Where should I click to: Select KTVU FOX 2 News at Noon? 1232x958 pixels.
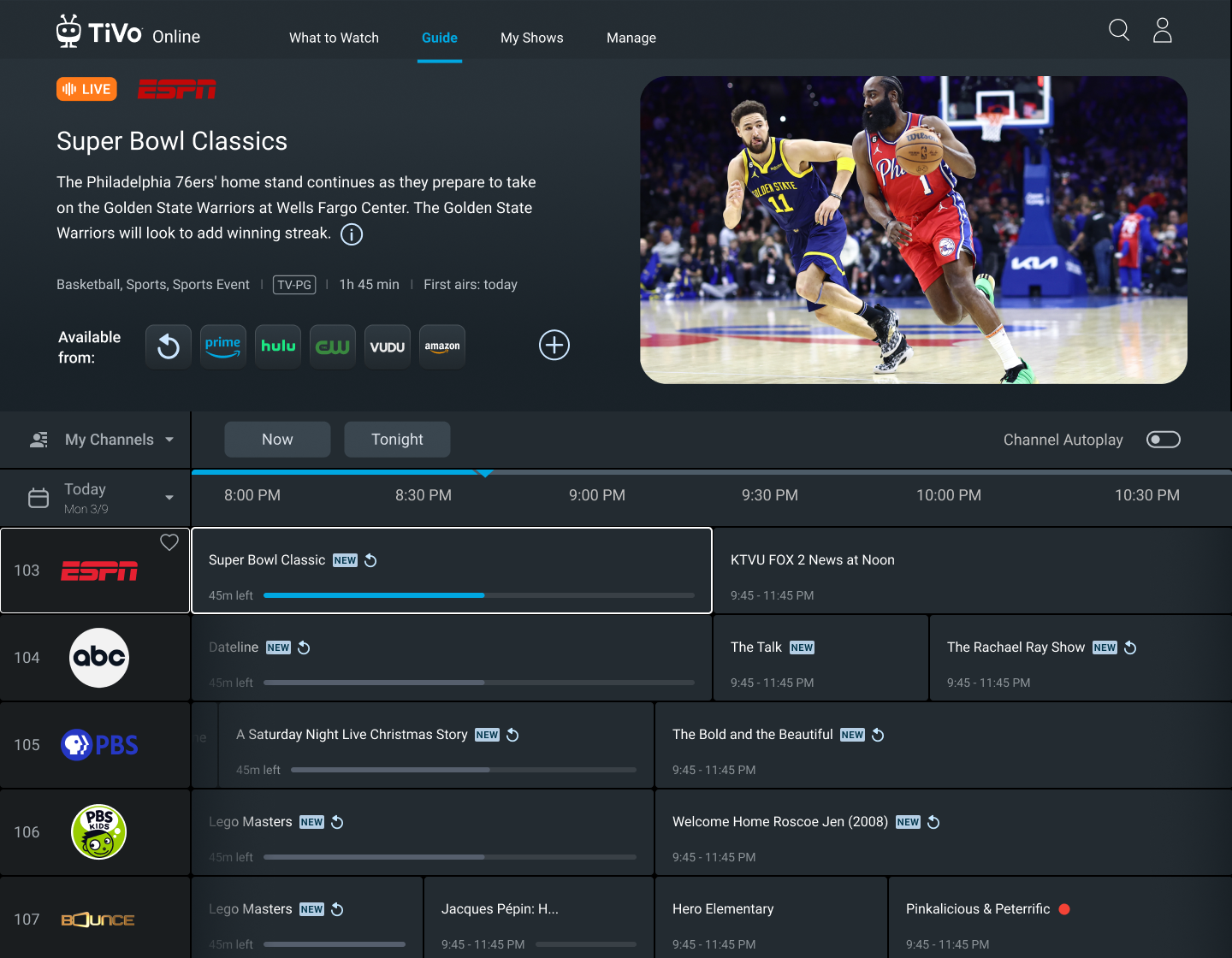pos(972,571)
